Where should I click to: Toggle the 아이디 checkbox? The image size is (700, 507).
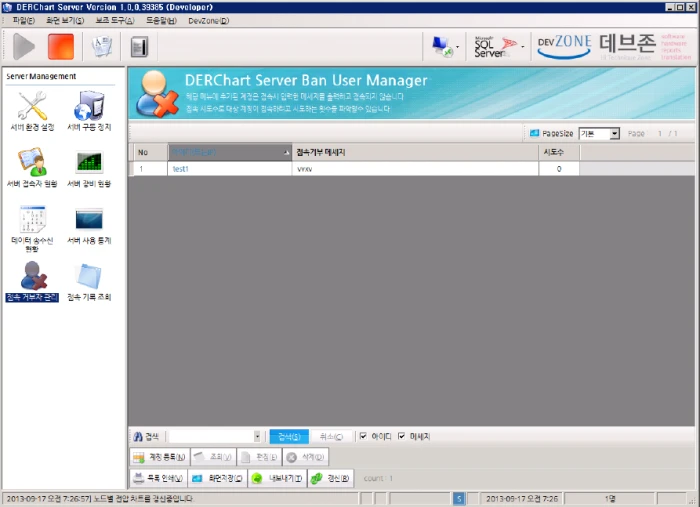(363, 436)
